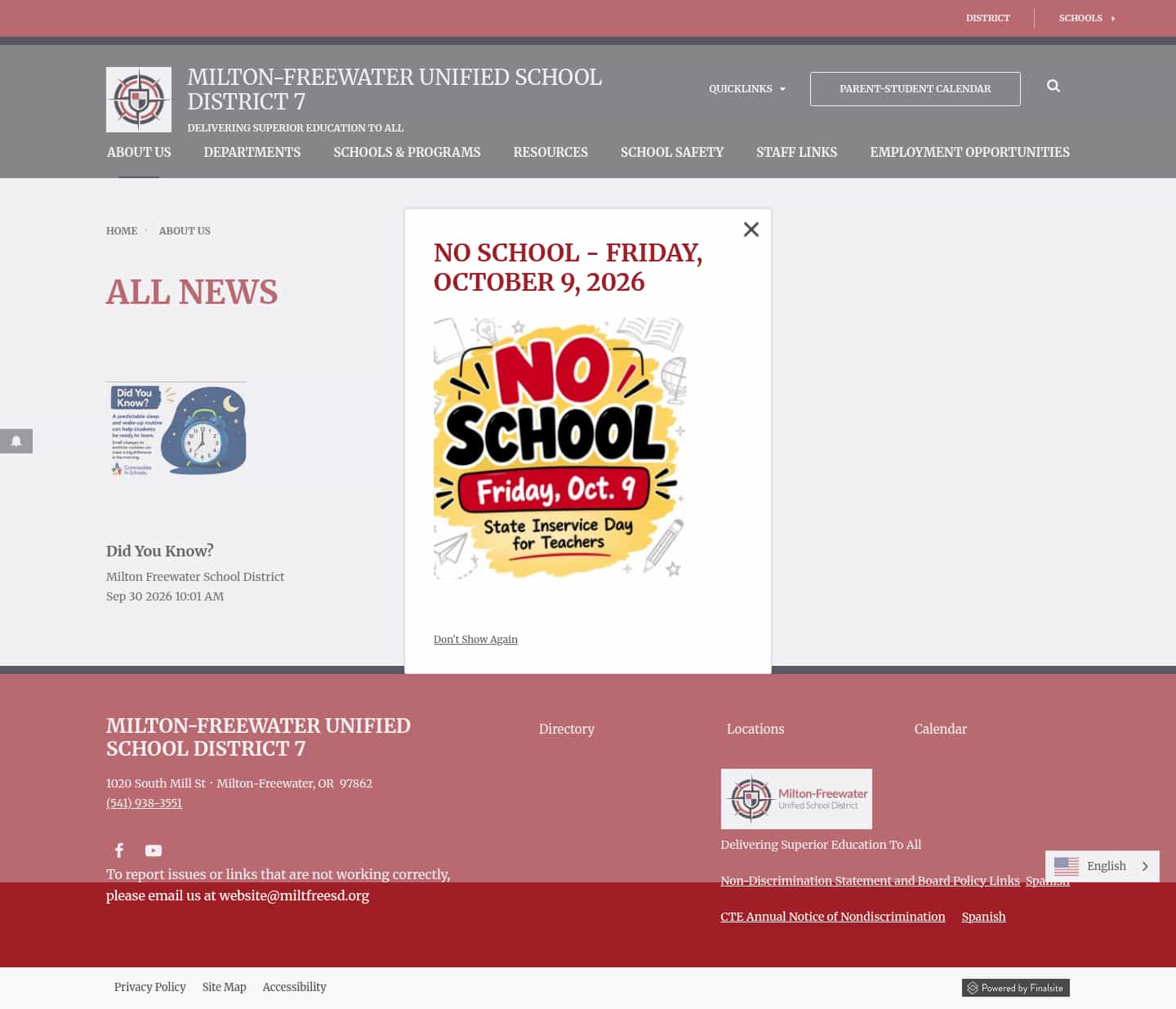This screenshot has width=1176, height=1009.
Task: Open the English language selector
Action: click(x=1102, y=866)
